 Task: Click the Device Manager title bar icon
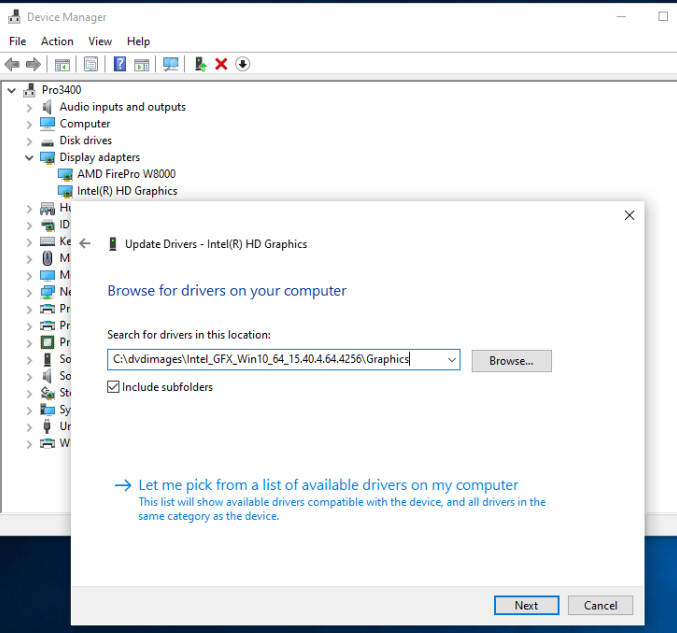pos(14,16)
